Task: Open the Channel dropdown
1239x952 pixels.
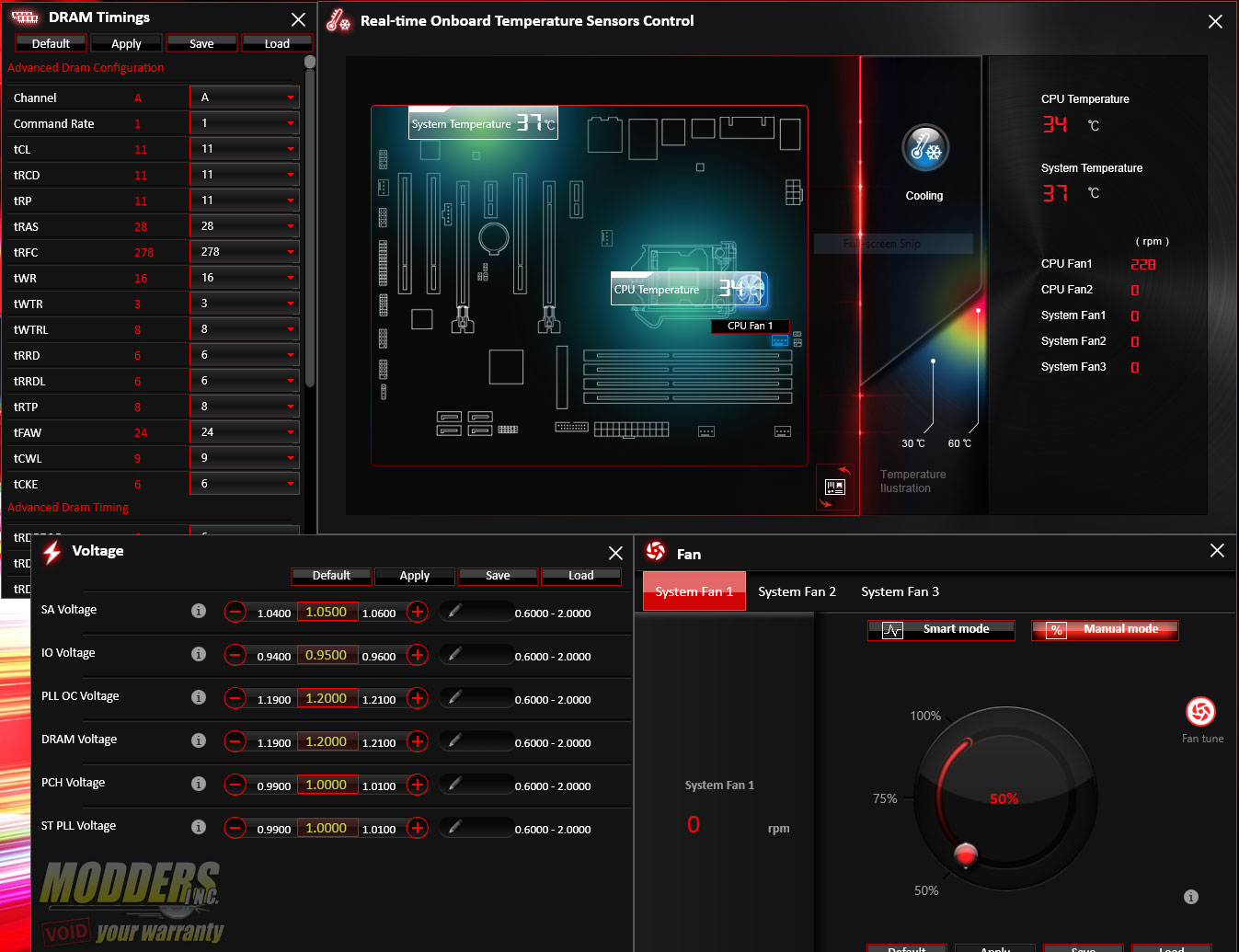Action: (245, 97)
